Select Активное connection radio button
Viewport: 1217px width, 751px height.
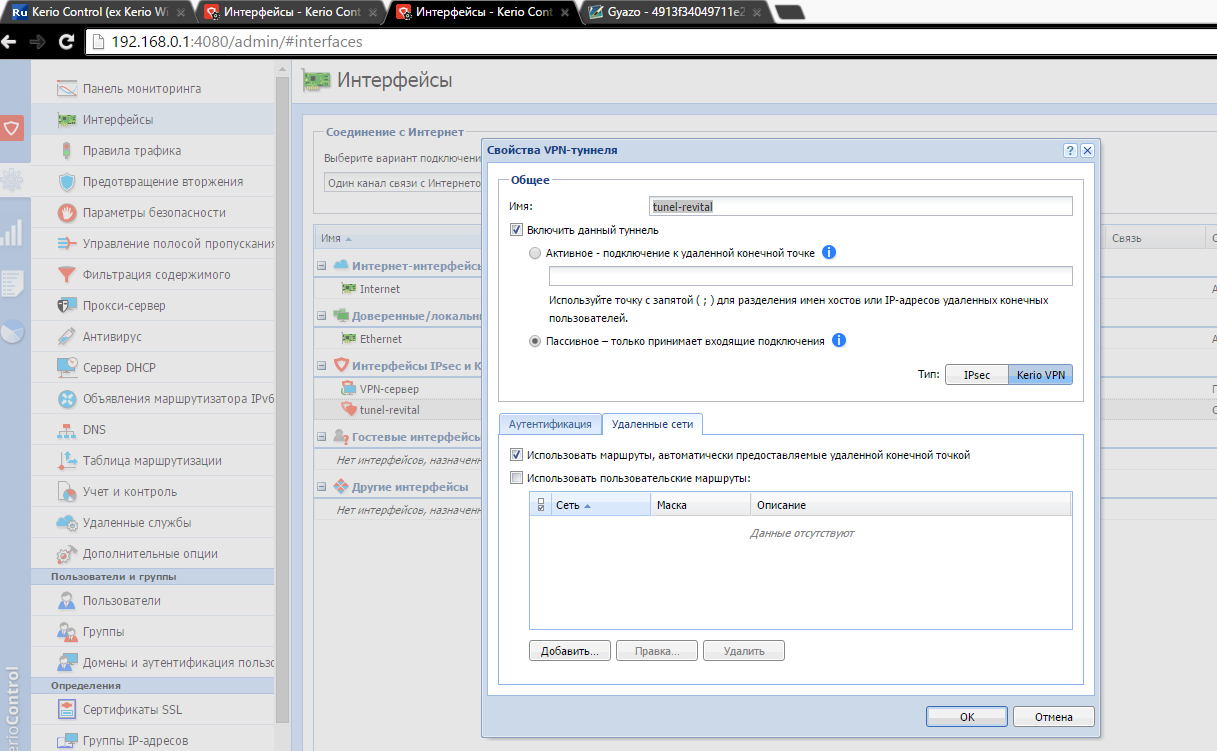click(x=536, y=254)
